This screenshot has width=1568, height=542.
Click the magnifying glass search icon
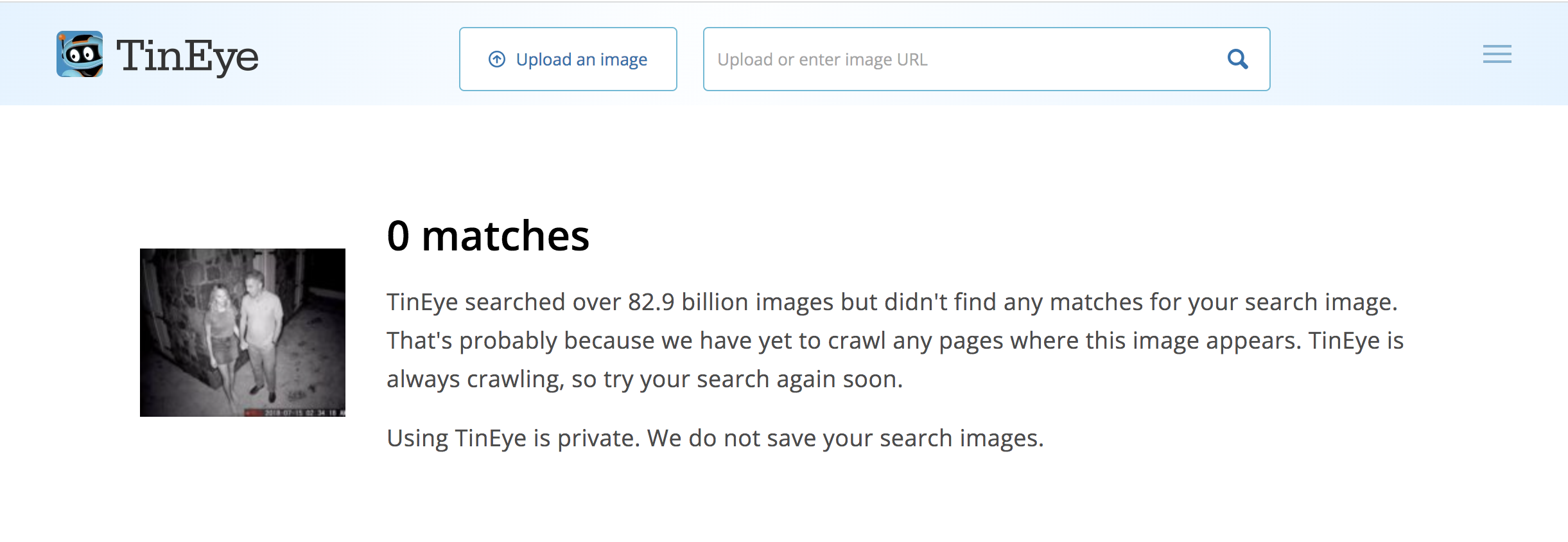pyautogui.click(x=1237, y=59)
